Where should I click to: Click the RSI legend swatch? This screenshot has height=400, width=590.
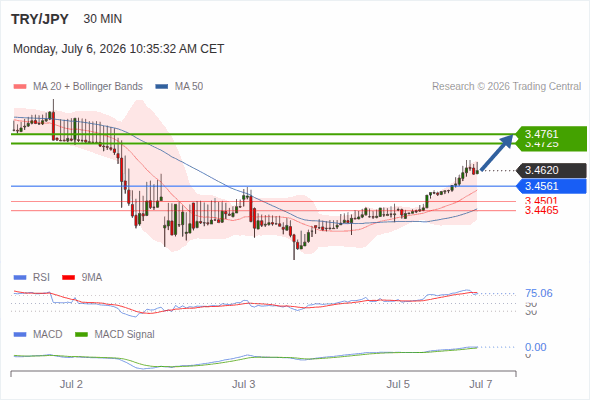pos(20,278)
